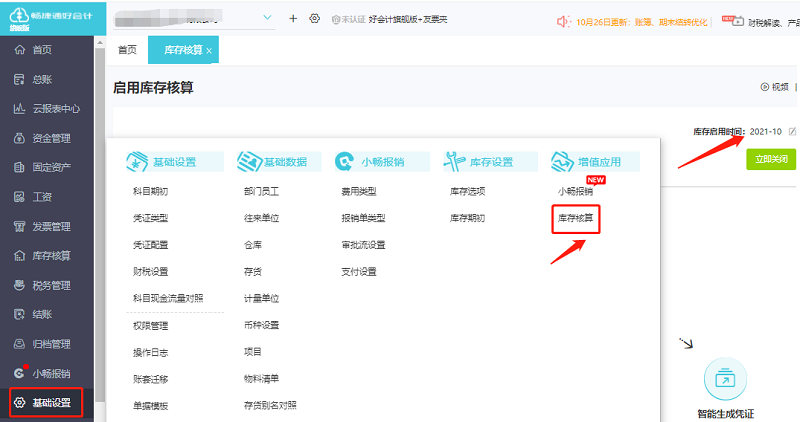The height and width of the screenshot is (422, 800).
Task: Open 报销单类型 under 小畅报销
Action: coord(363,218)
